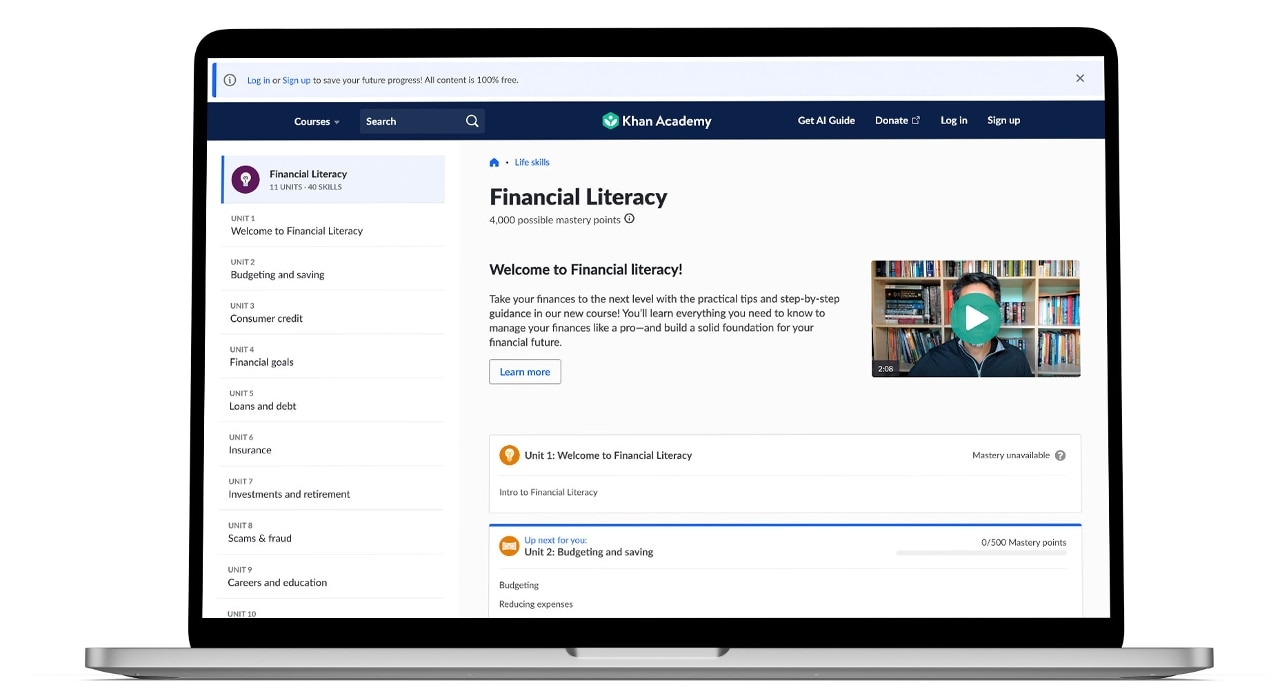Click the info icon on the banner
The image size is (1280, 689).
click(231, 79)
